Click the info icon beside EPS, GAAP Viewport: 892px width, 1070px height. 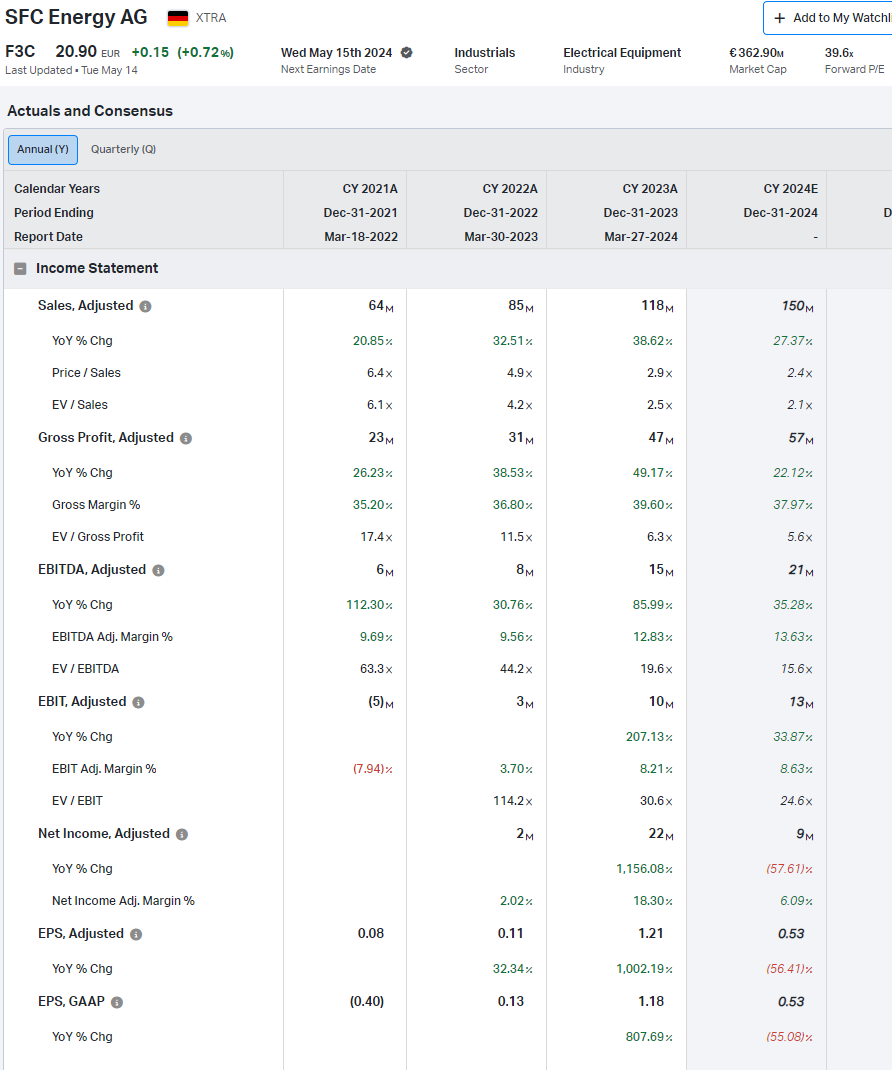117,1002
